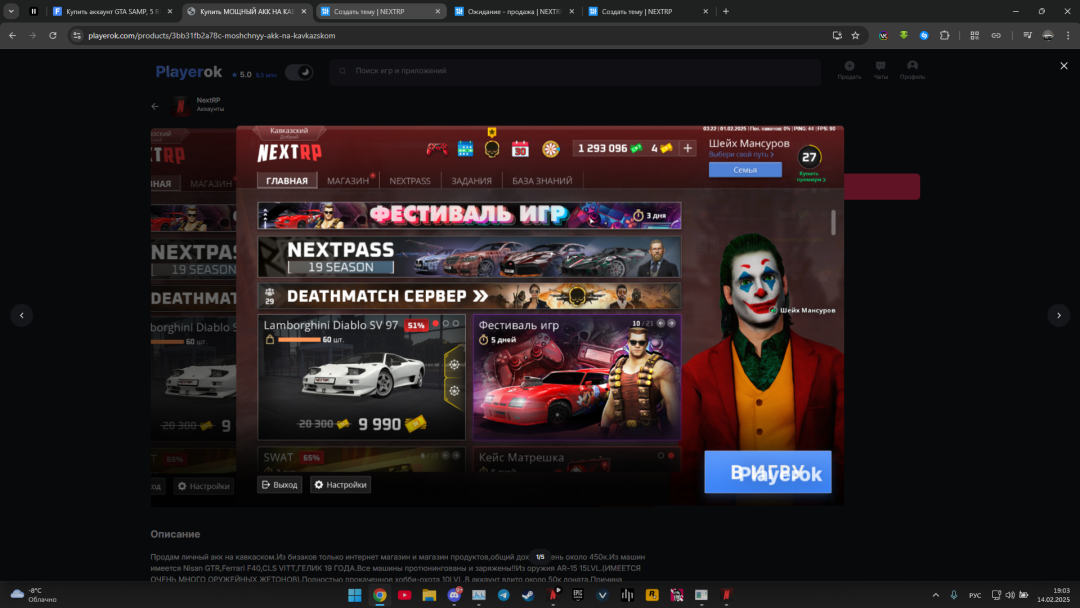Click the upper gear icon on Lamborghini card
Image resolution: width=1080 pixels, height=608 pixels.
click(454, 365)
